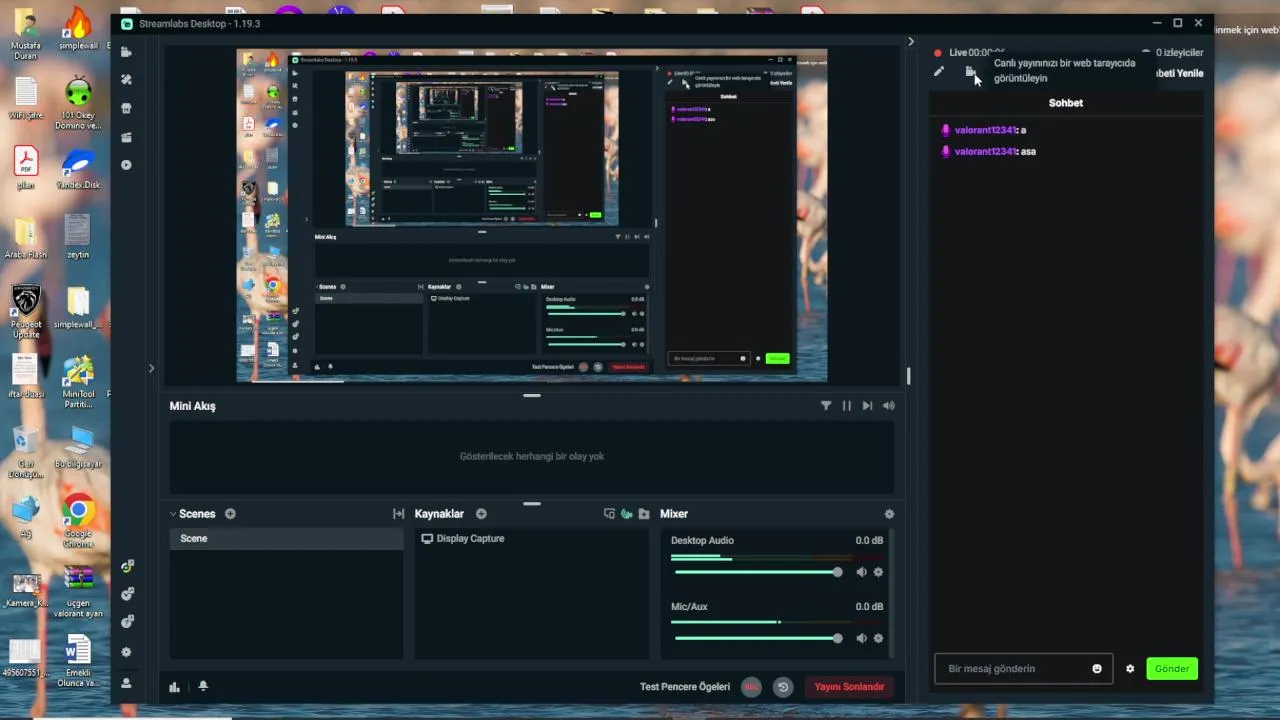Viewport: 1280px width, 720px height.
Task: Click the stream preview display
Action: click(x=531, y=215)
